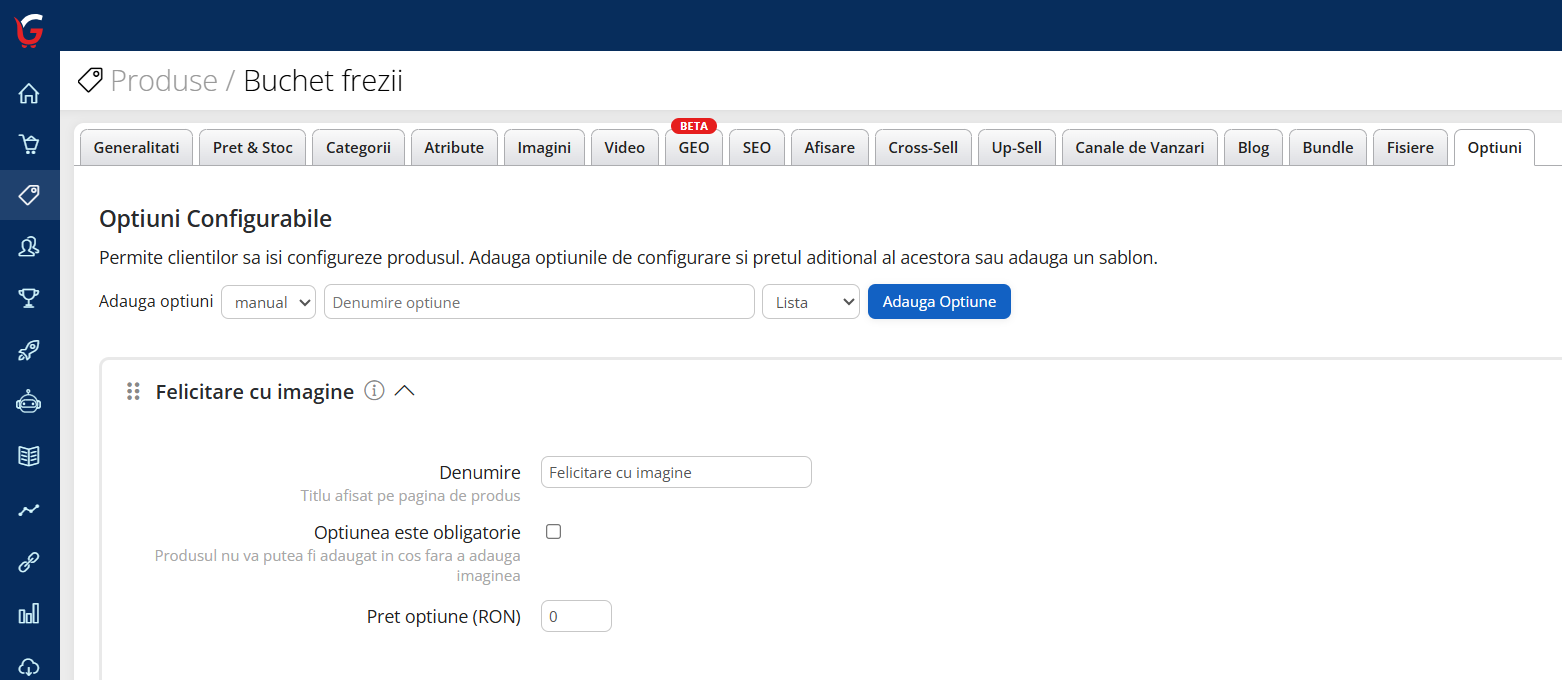This screenshot has width=1562, height=680.
Task: Open the GEO beta tab
Action: tap(694, 148)
